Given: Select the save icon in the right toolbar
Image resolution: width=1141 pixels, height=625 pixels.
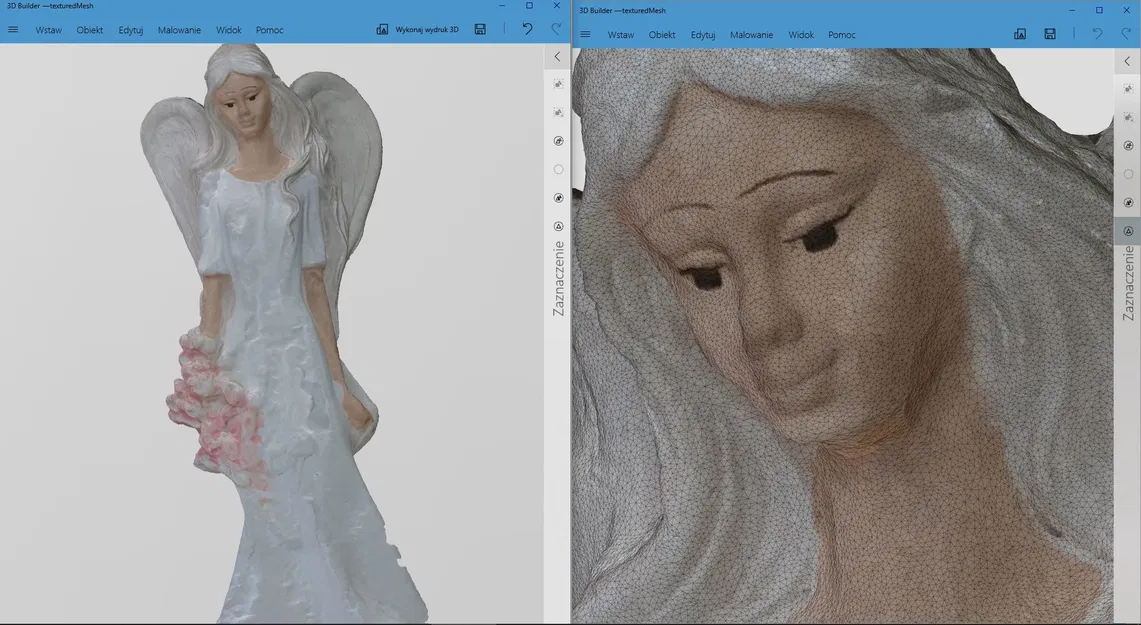Looking at the screenshot, I should pyautogui.click(x=1049, y=33).
